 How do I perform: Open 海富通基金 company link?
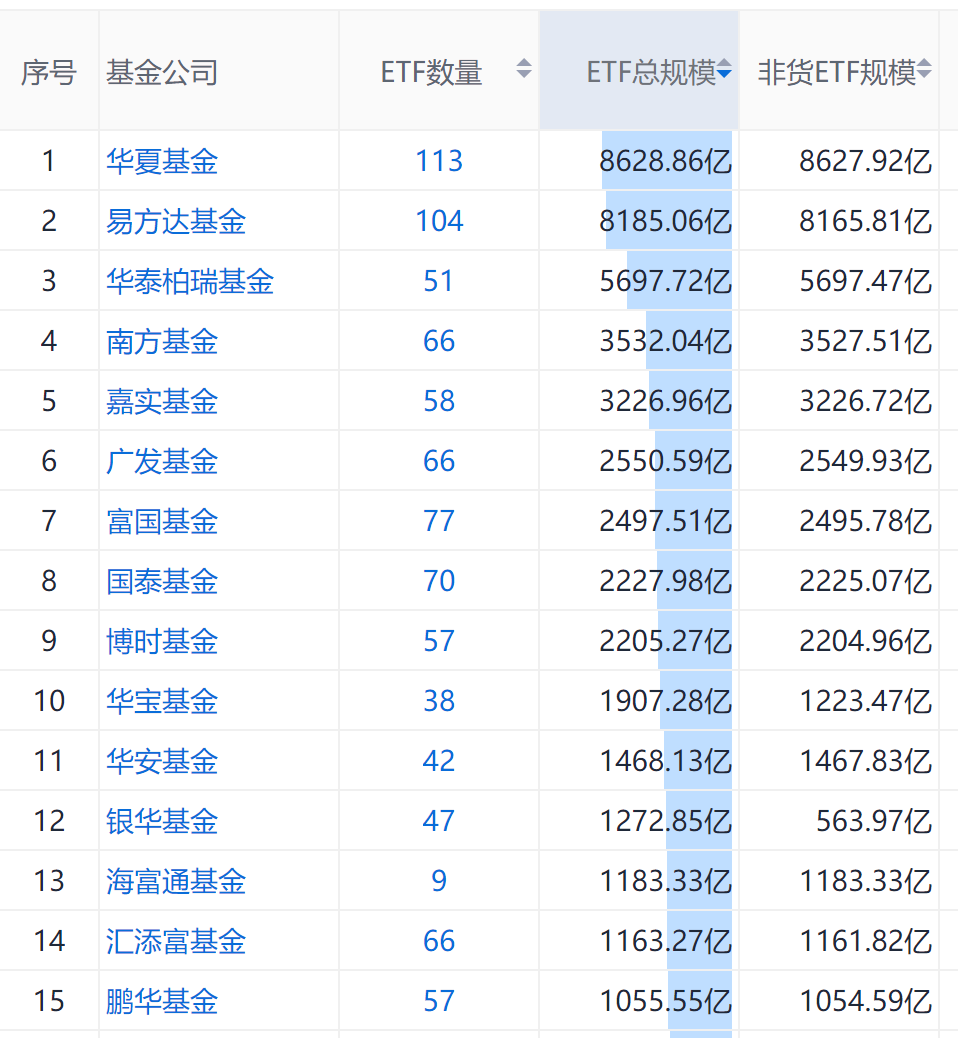(176, 881)
